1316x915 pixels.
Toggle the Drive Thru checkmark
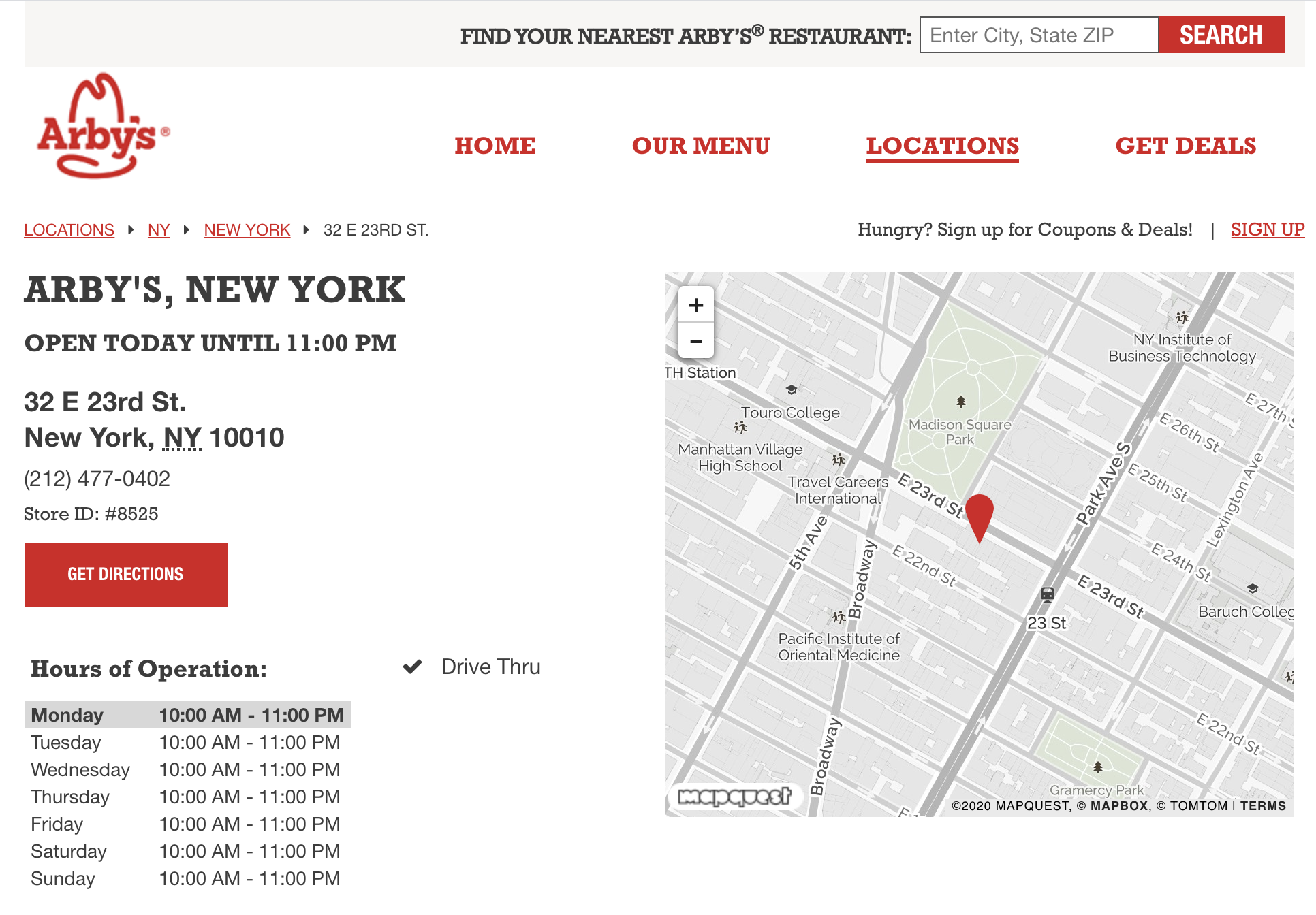412,665
